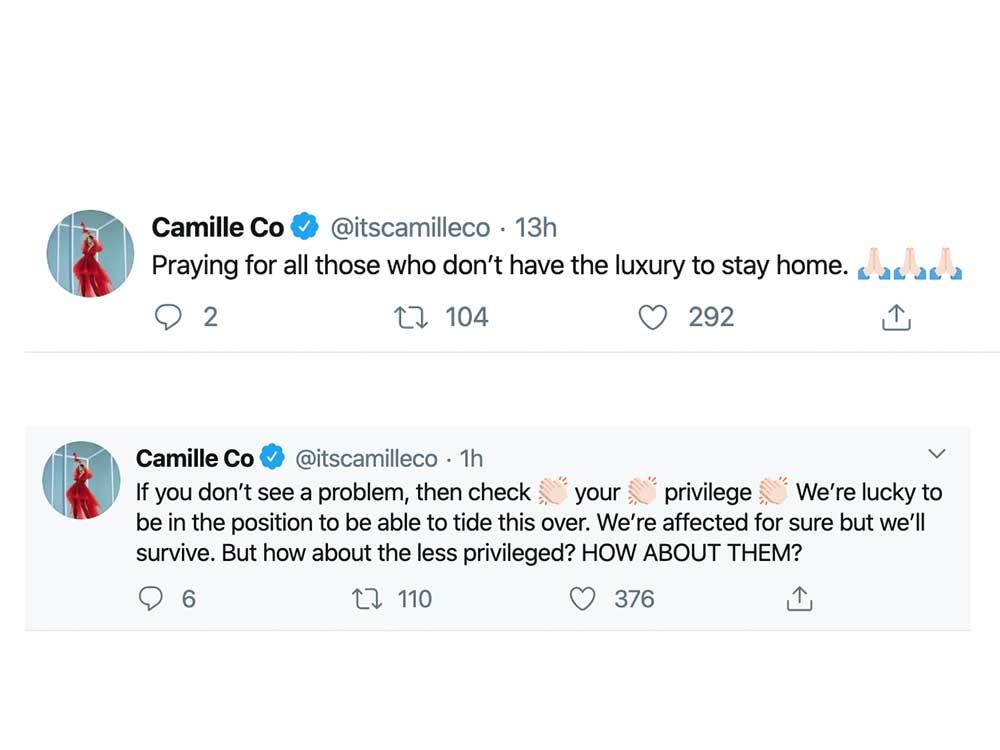Share the first tweet

896,317
